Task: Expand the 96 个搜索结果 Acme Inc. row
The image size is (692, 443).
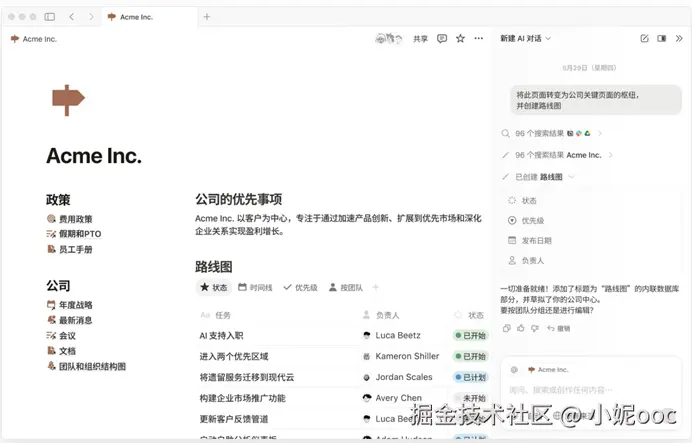Action: (557, 155)
